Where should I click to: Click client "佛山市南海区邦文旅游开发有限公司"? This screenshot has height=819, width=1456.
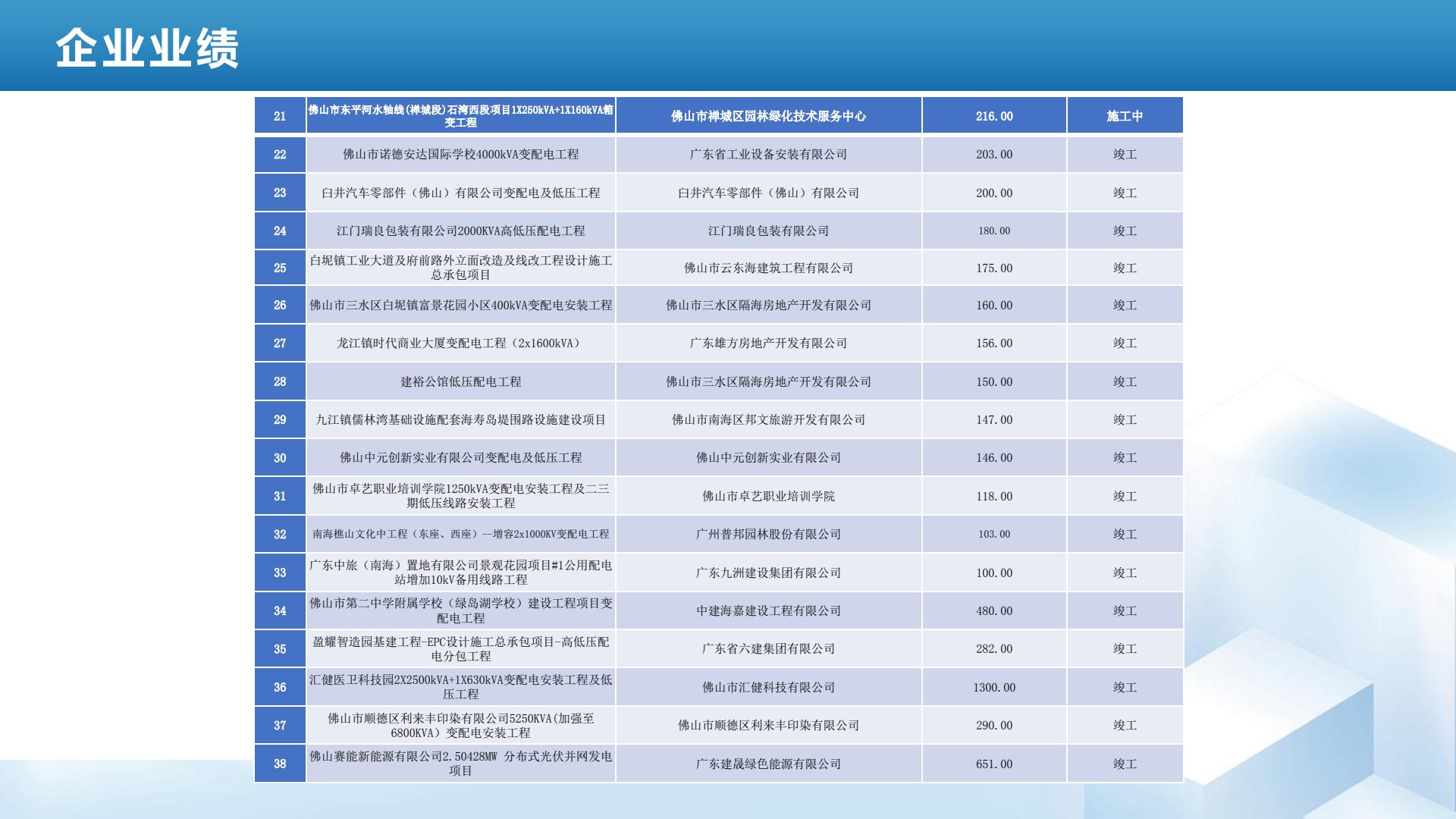(x=768, y=420)
